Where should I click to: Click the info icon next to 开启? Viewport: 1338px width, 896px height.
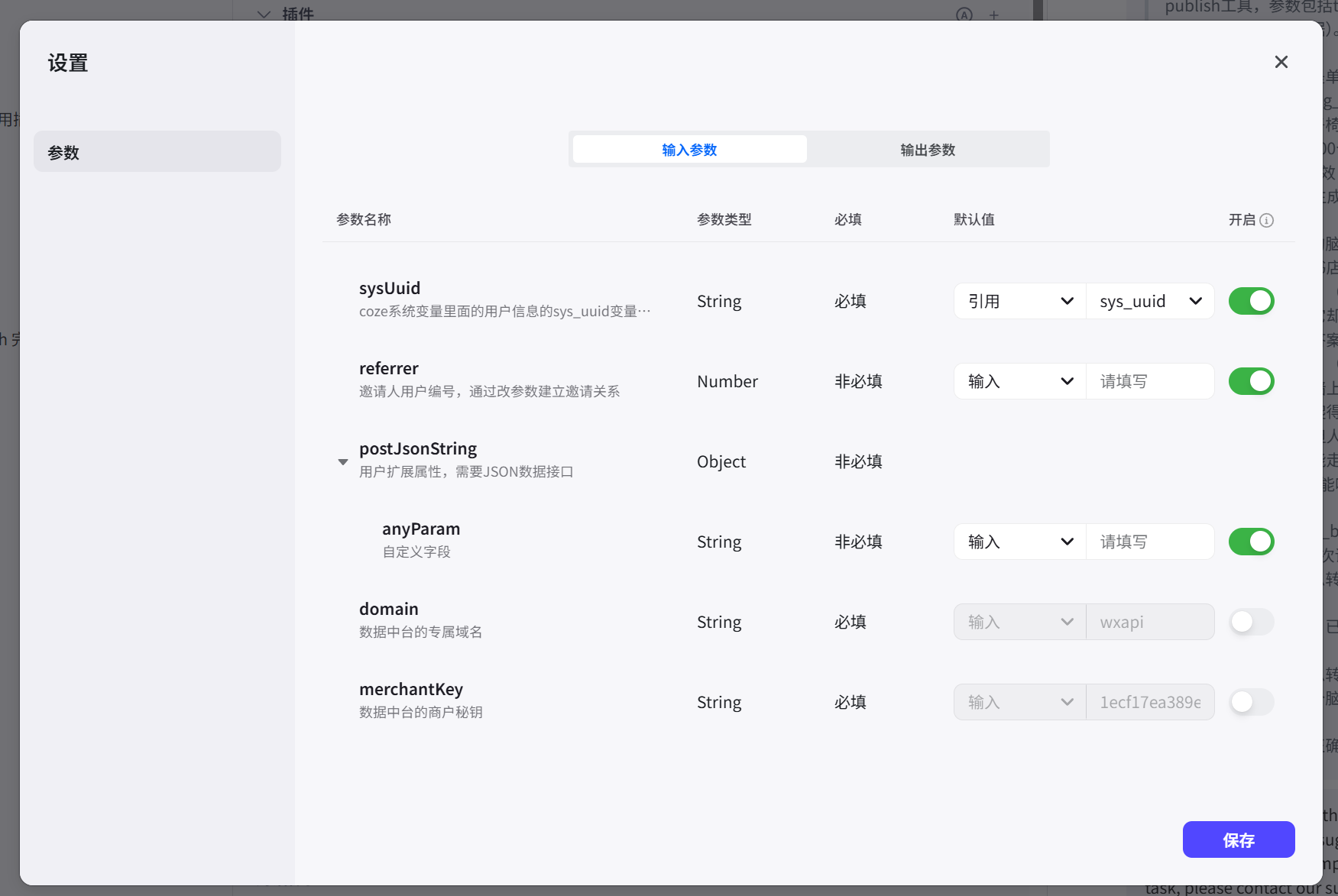click(x=1267, y=220)
